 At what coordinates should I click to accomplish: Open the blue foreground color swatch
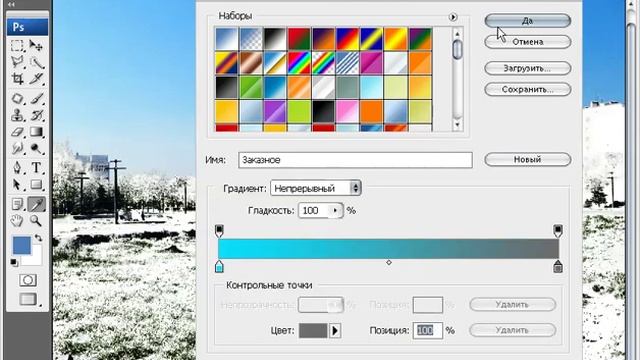[22, 245]
